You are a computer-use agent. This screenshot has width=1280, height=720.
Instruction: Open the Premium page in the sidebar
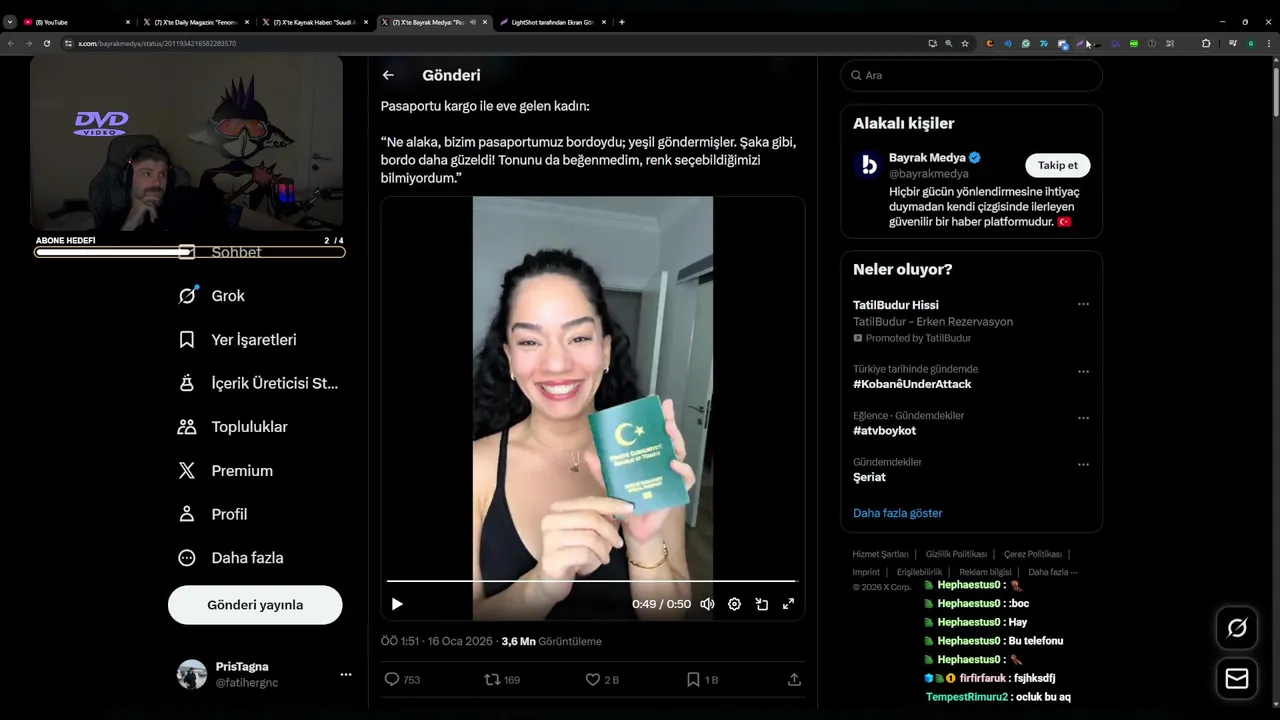coord(226,471)
